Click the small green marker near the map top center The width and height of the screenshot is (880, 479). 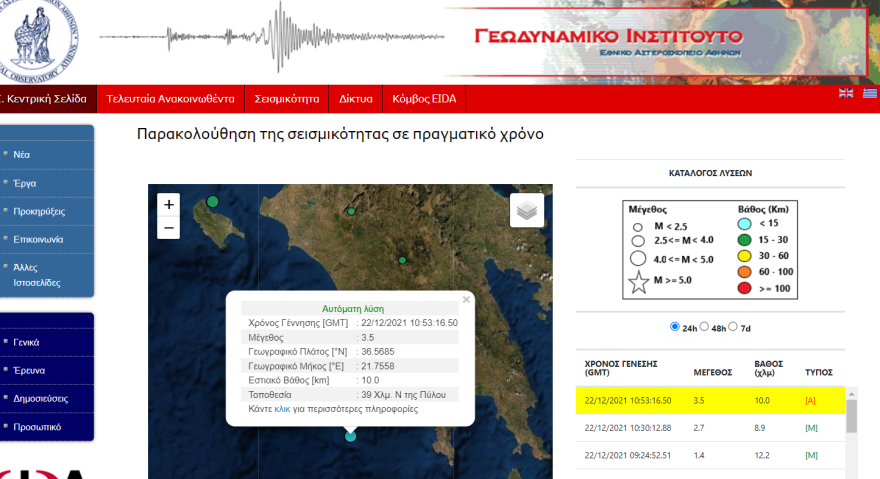351,212
